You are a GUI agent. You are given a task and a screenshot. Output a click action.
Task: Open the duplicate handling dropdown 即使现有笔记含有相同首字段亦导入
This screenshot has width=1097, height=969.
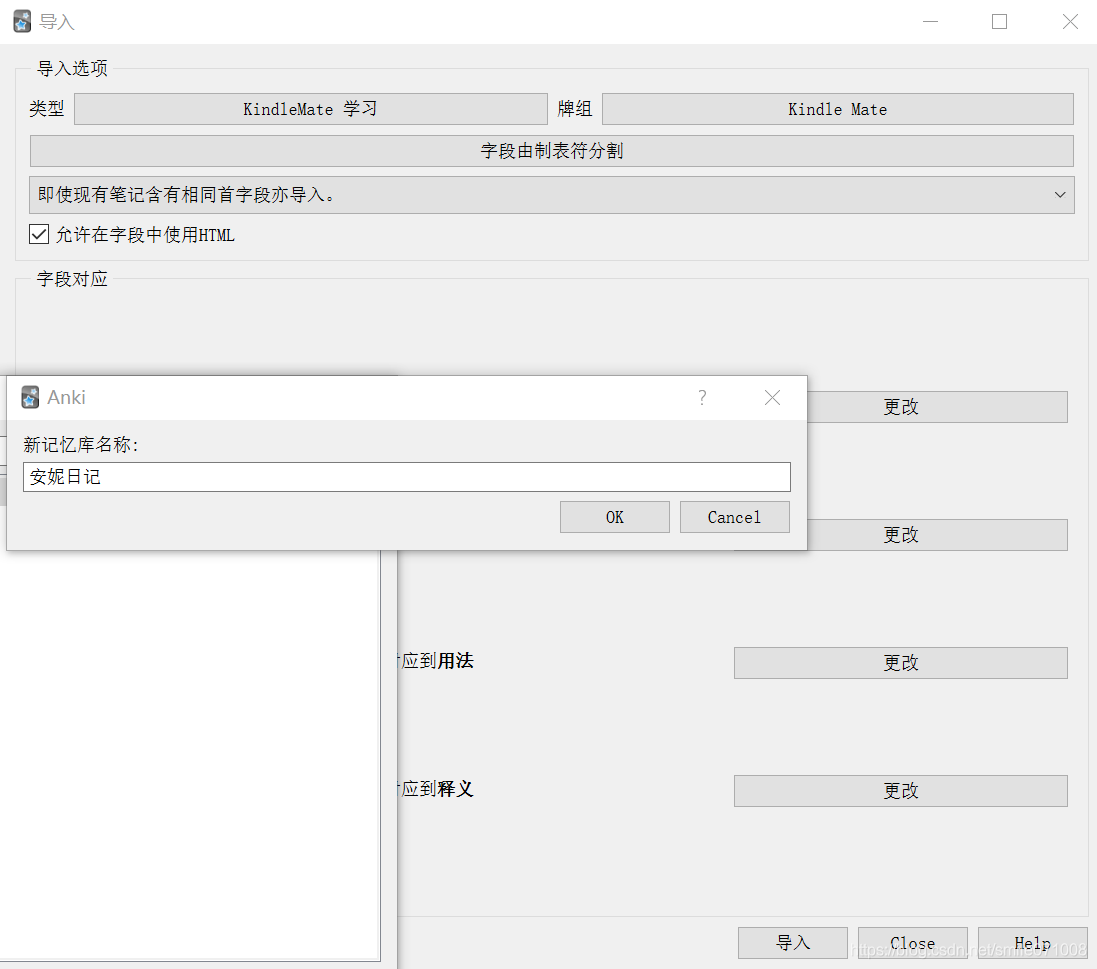click(551, 194)
